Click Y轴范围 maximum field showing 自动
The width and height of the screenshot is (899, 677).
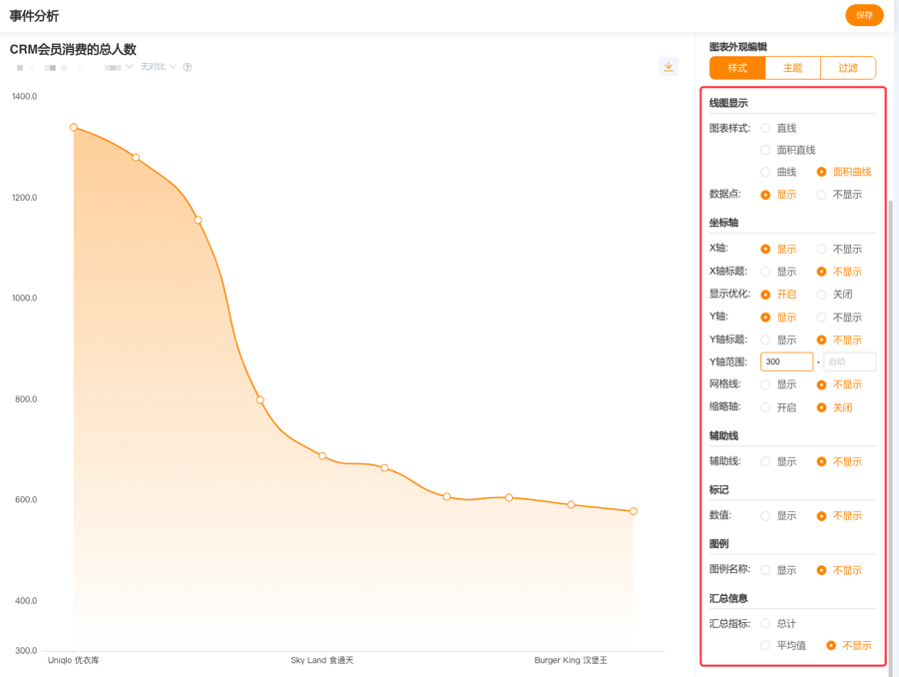[x=849, y=362]
